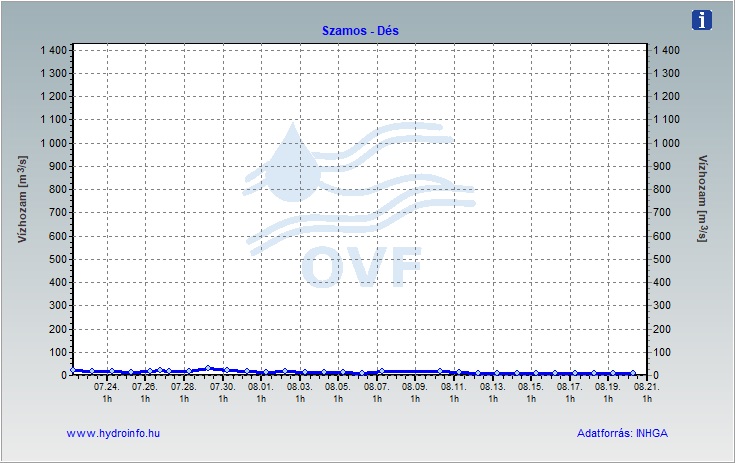Click the 08.05. date label
This screenshot has width=735, height=463.
(x=338, y=387)
